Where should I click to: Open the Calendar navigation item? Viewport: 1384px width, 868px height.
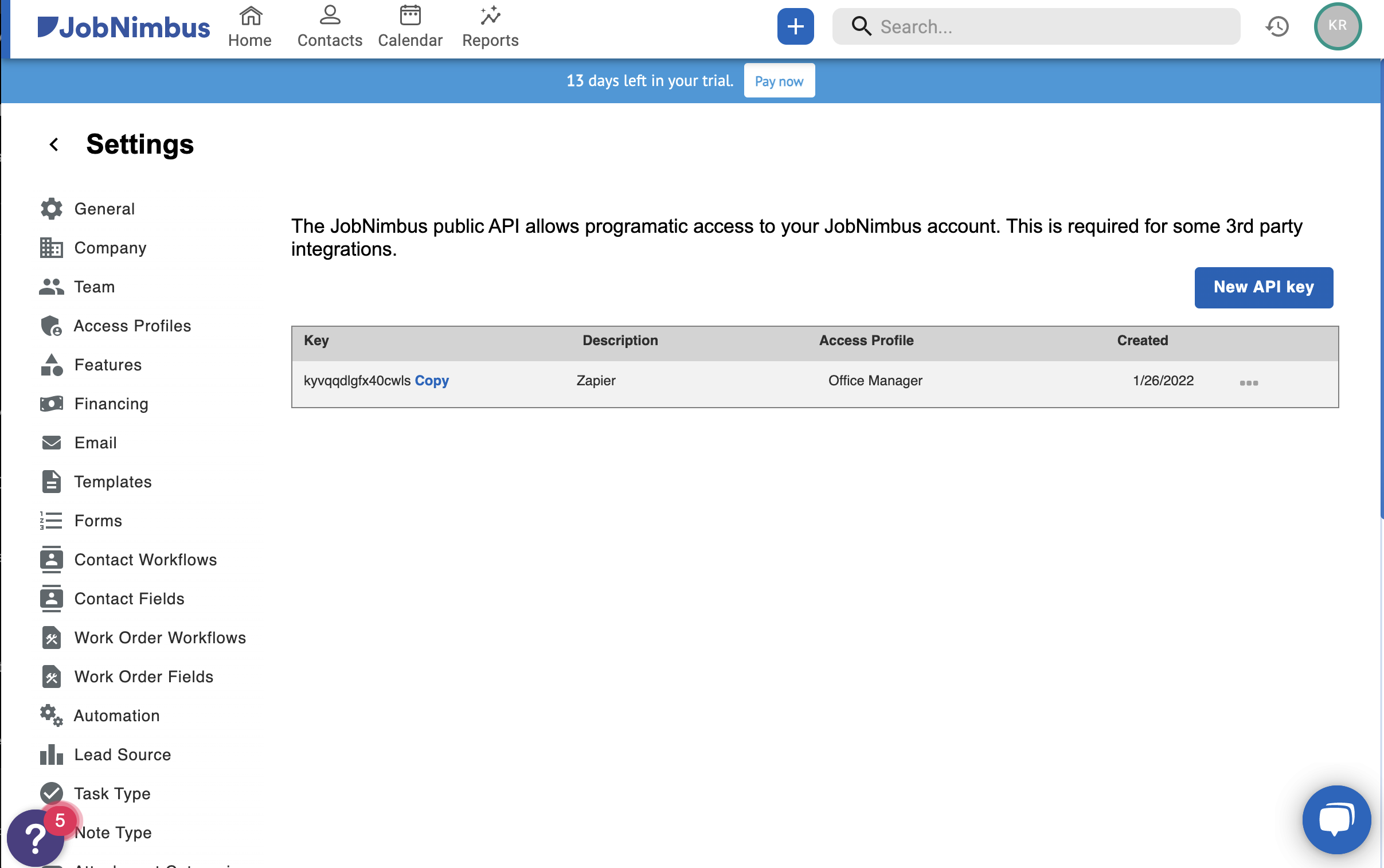(x=410, y=26)
